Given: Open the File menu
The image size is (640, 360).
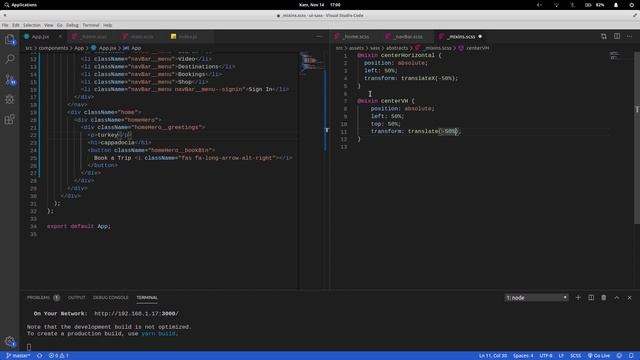Looking at the screenshot, I should pos(5,25).
